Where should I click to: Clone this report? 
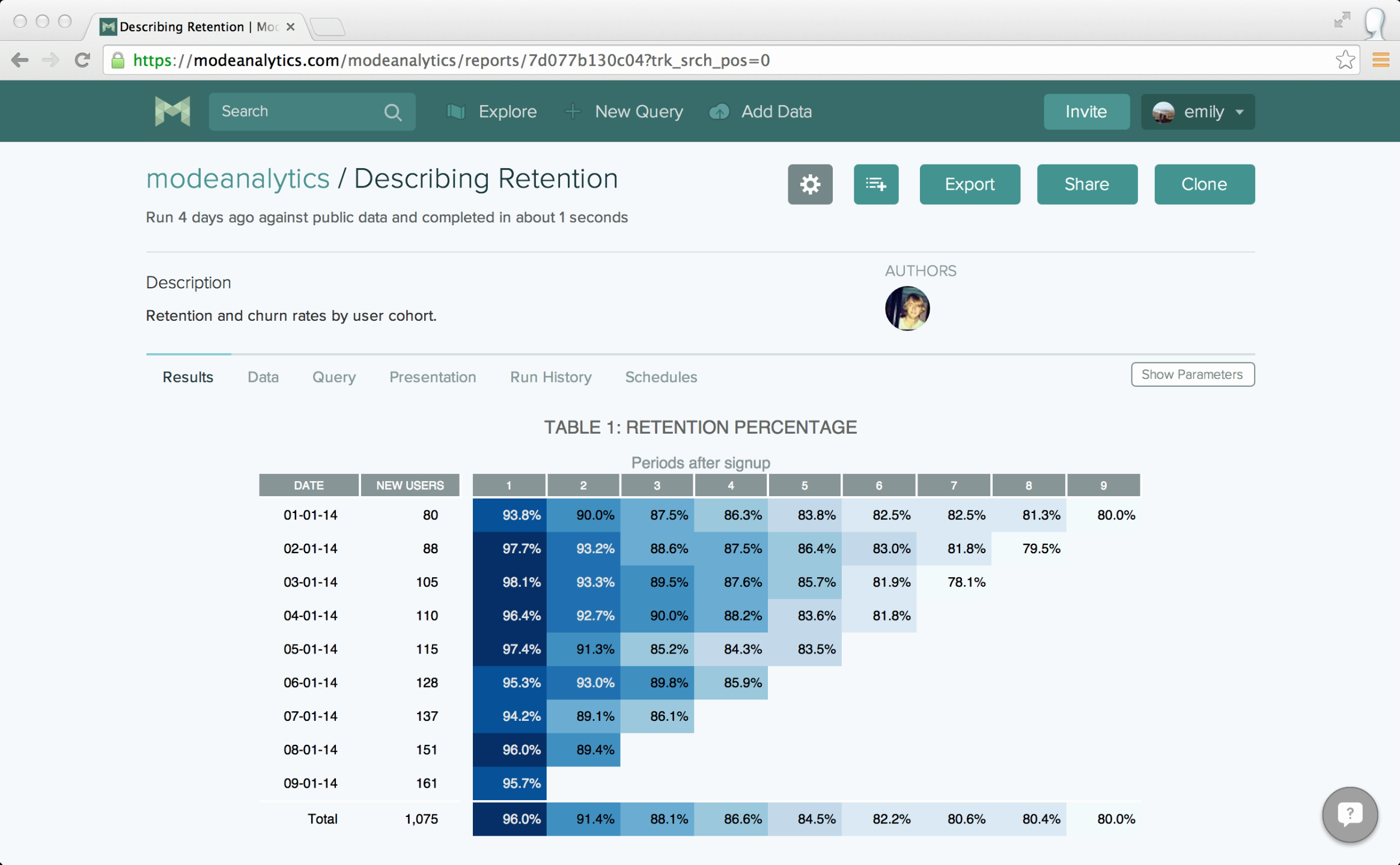(1204, 184)
